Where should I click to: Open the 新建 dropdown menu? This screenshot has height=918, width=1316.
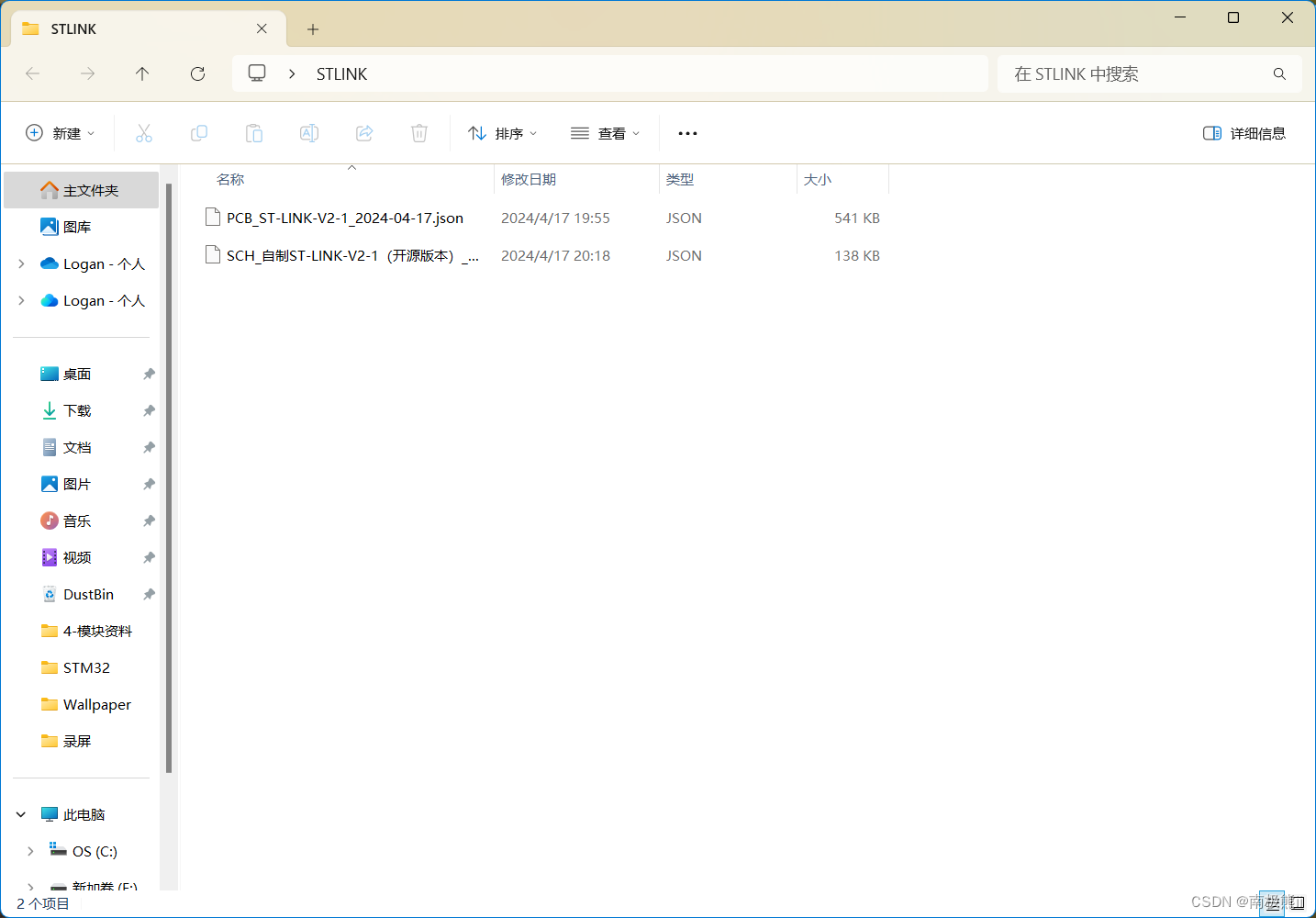click(61, 133)
